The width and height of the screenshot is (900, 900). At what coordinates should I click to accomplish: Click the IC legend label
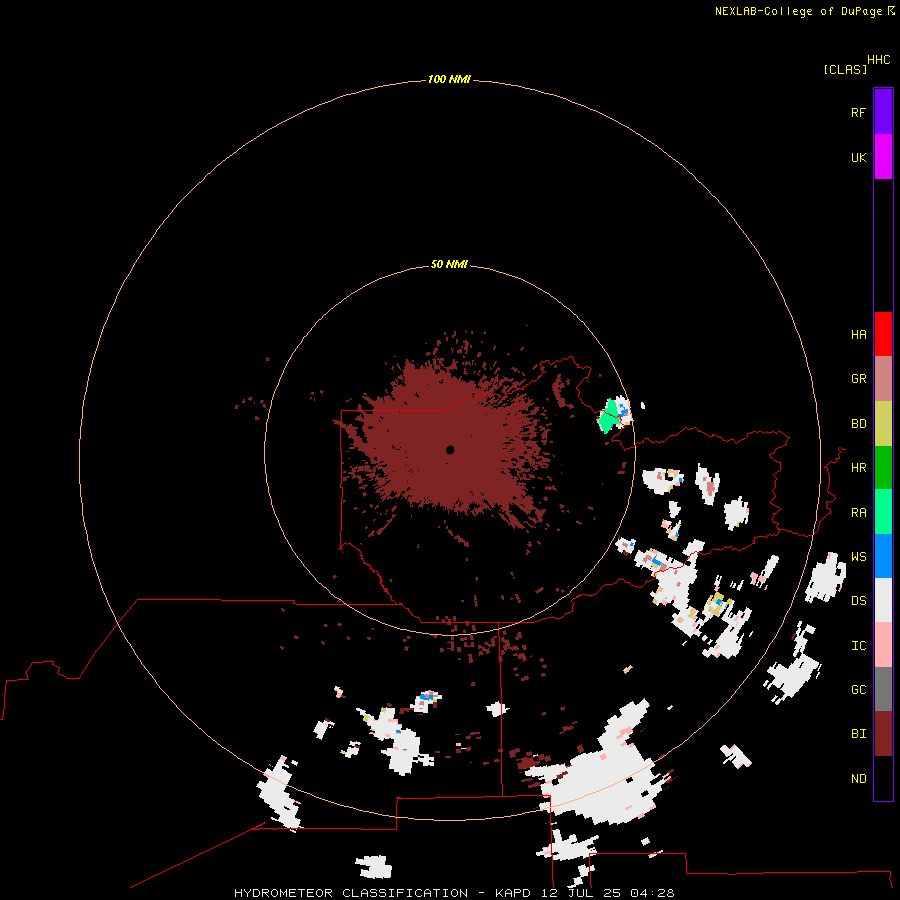pos(858,646)
